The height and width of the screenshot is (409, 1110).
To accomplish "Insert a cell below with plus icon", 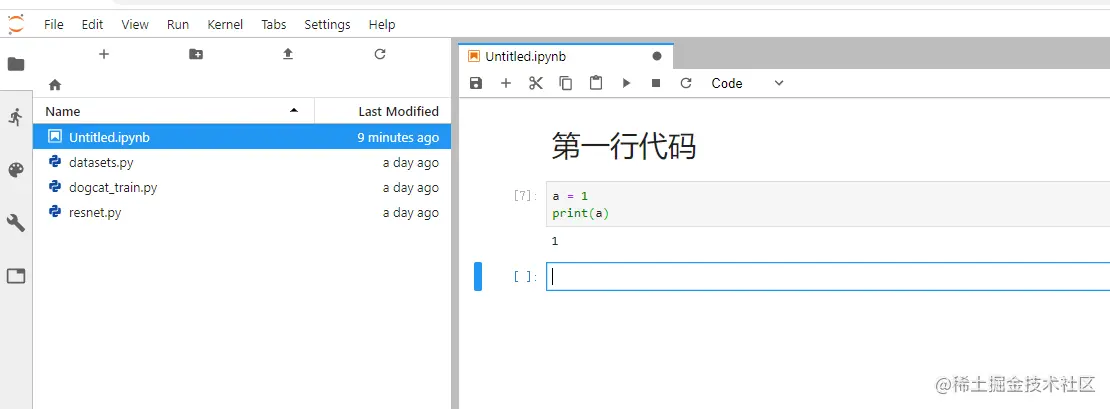I will (x=505, y=83).
